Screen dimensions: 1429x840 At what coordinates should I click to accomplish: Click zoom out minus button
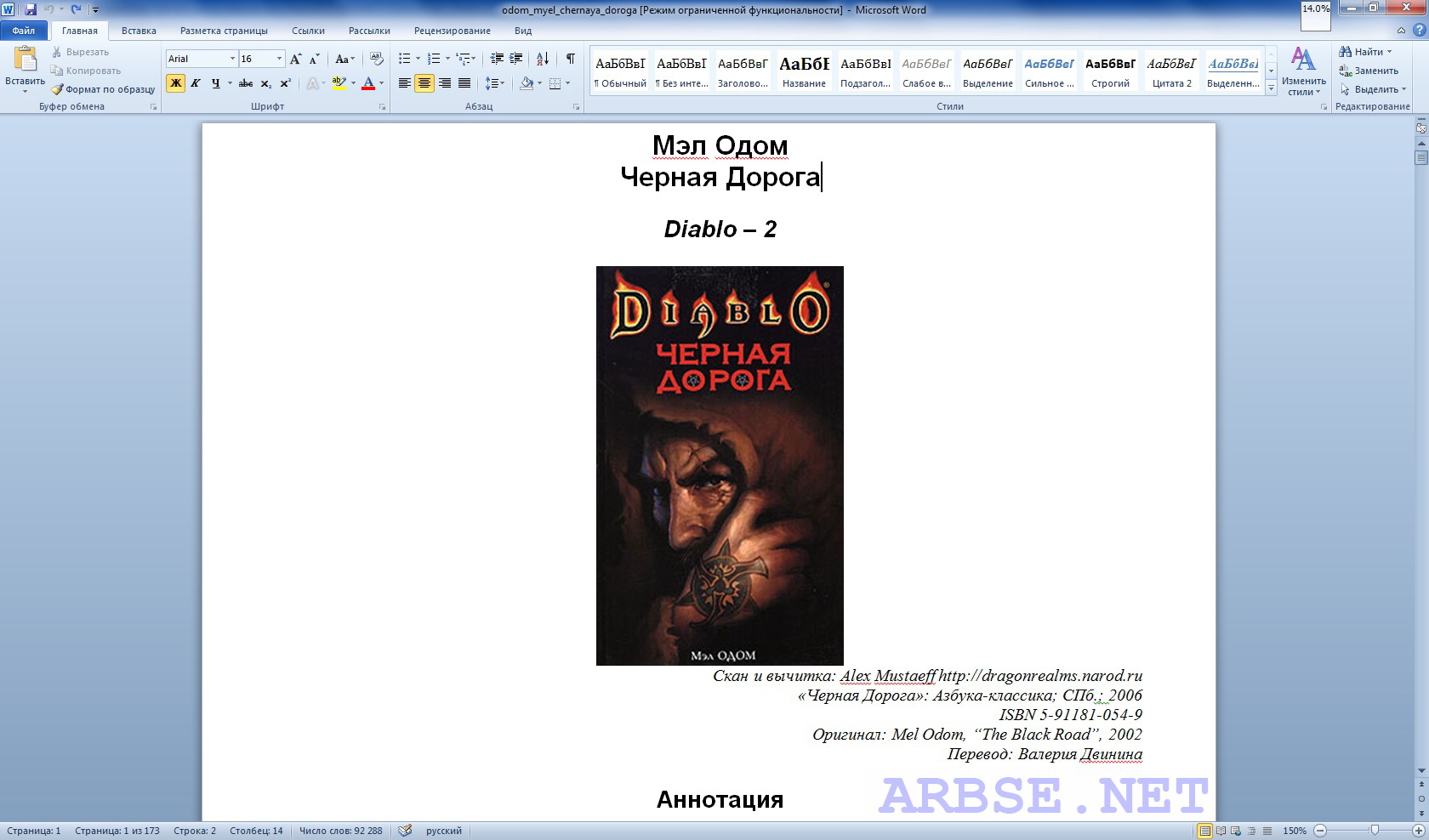pyautogui.click(x=1320, y=831)
